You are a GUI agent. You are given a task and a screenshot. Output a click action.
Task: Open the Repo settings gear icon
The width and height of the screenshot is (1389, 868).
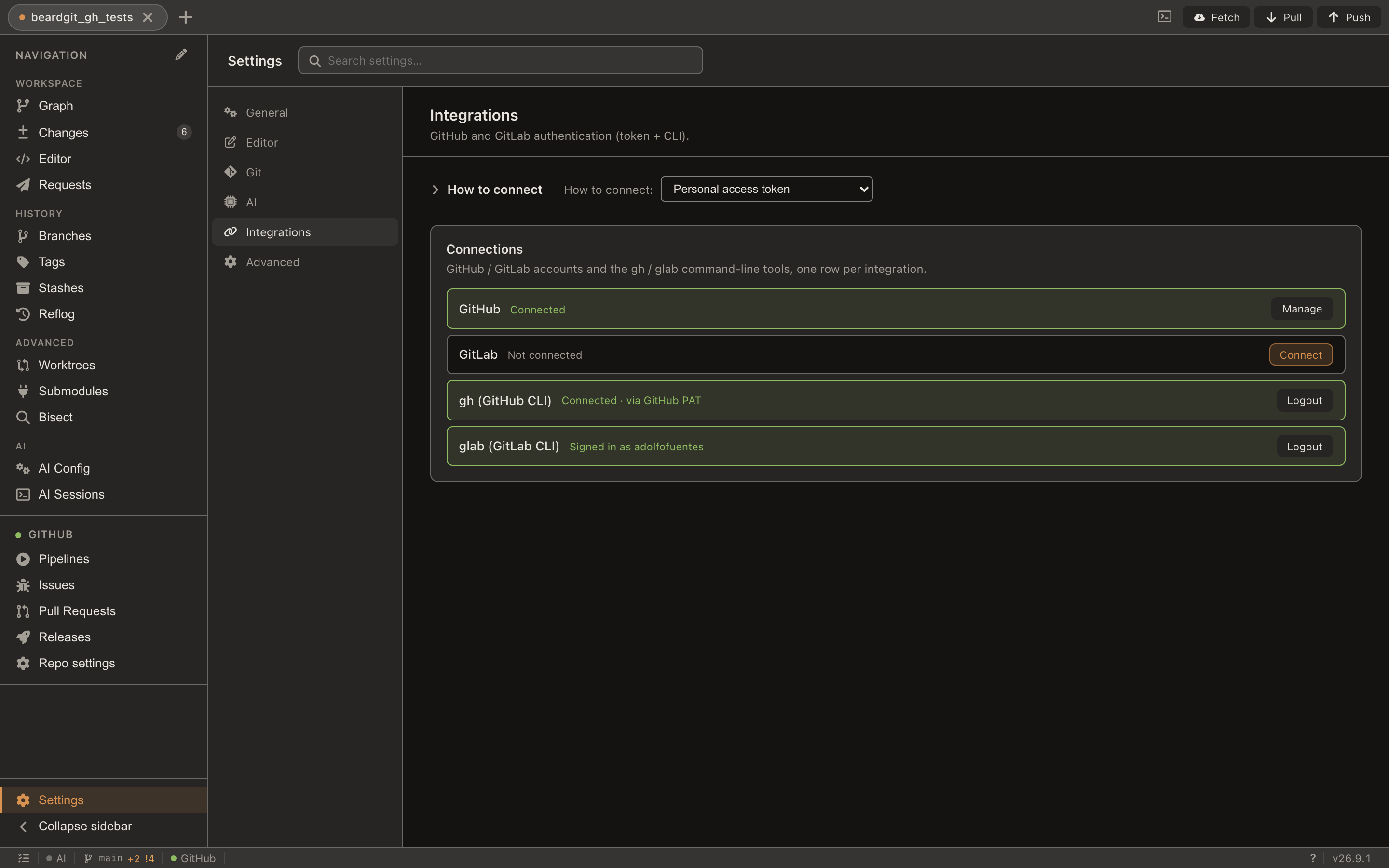click(23, 663)
